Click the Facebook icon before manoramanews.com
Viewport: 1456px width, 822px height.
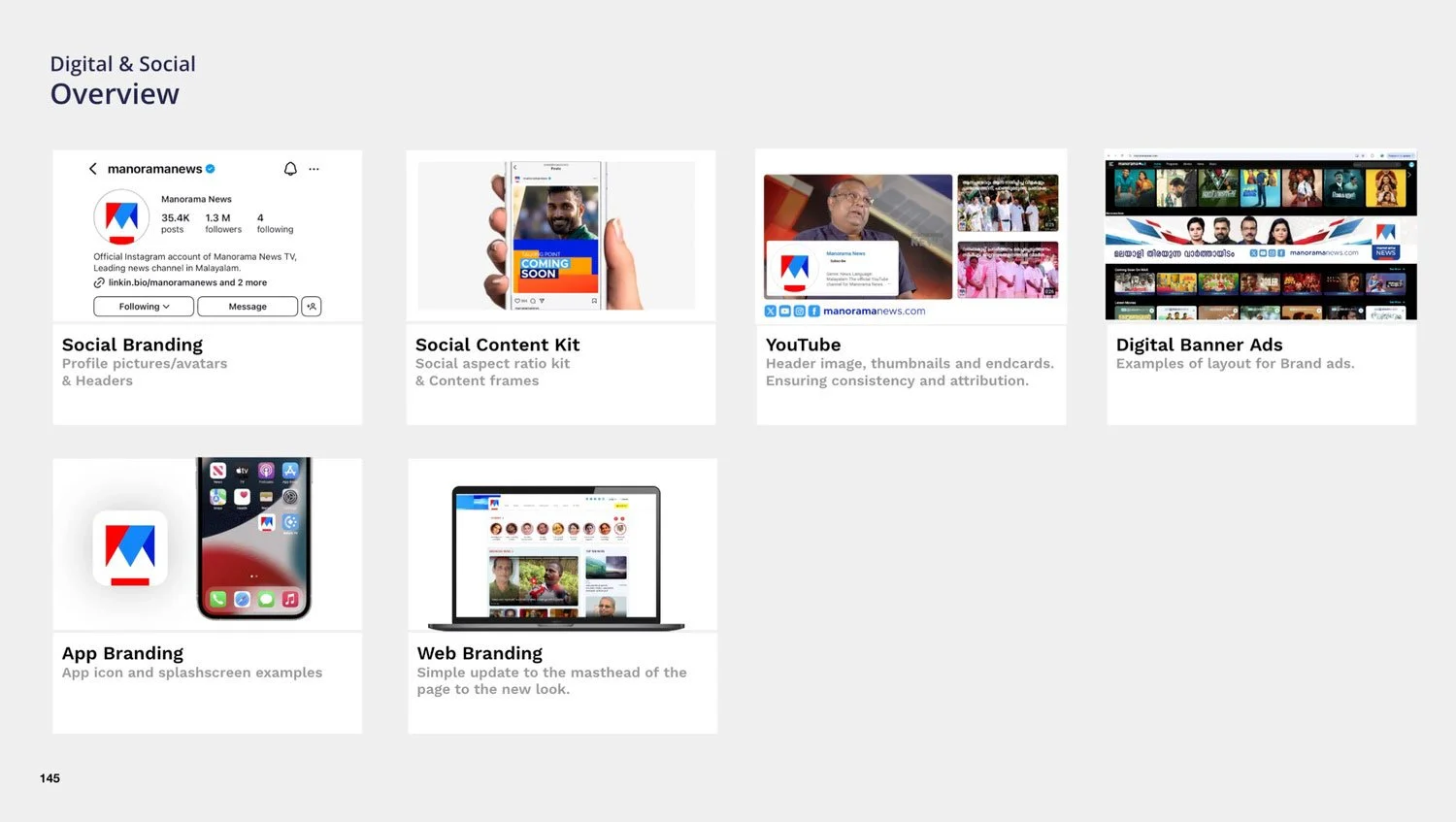(813, 311)
